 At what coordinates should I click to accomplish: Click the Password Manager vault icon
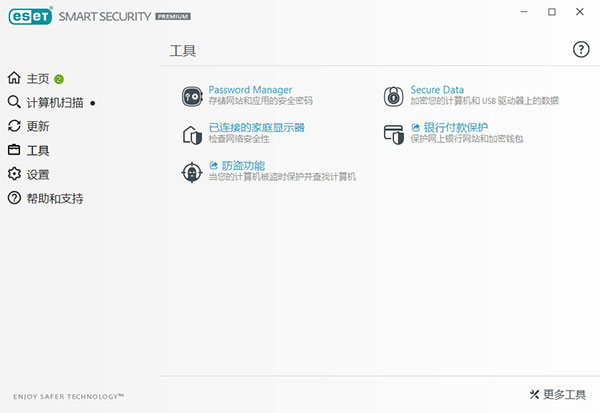(191, 96)
